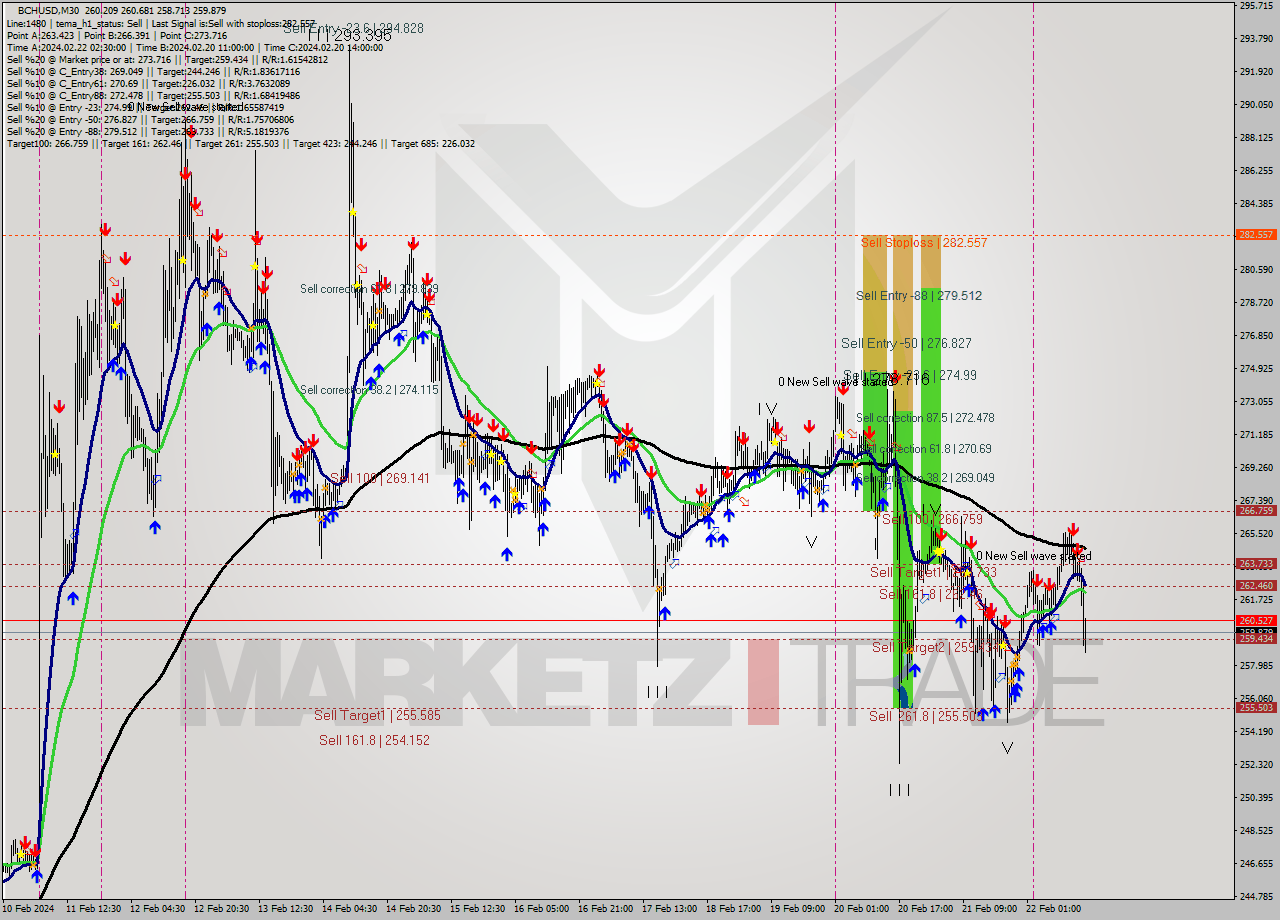Click the 'Time A:2024.02.22 02:30:00' line
This screenshot has height=920, width=1280.
pyautogui.click(x=195, y=47)
